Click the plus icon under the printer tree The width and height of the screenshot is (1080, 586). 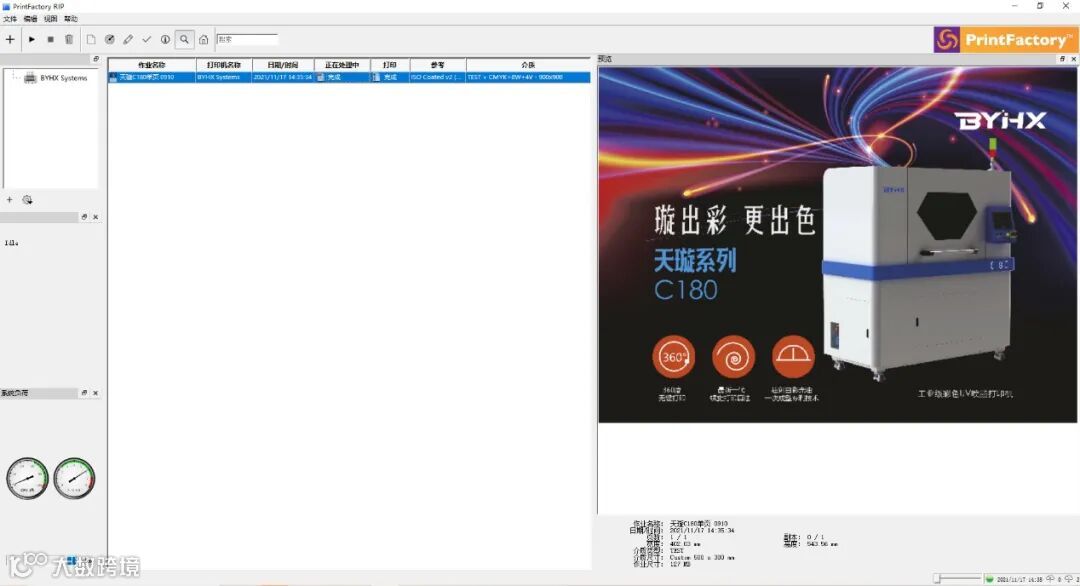pos(10,200)
